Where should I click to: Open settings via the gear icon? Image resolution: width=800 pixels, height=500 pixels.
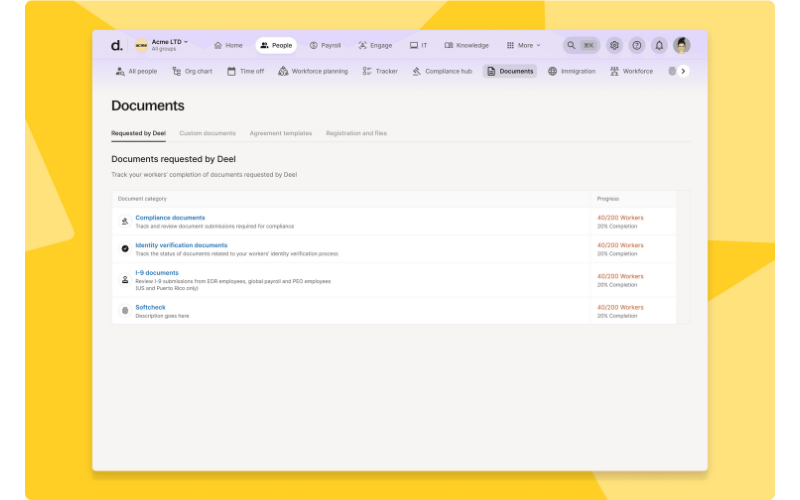coord(614,45)
